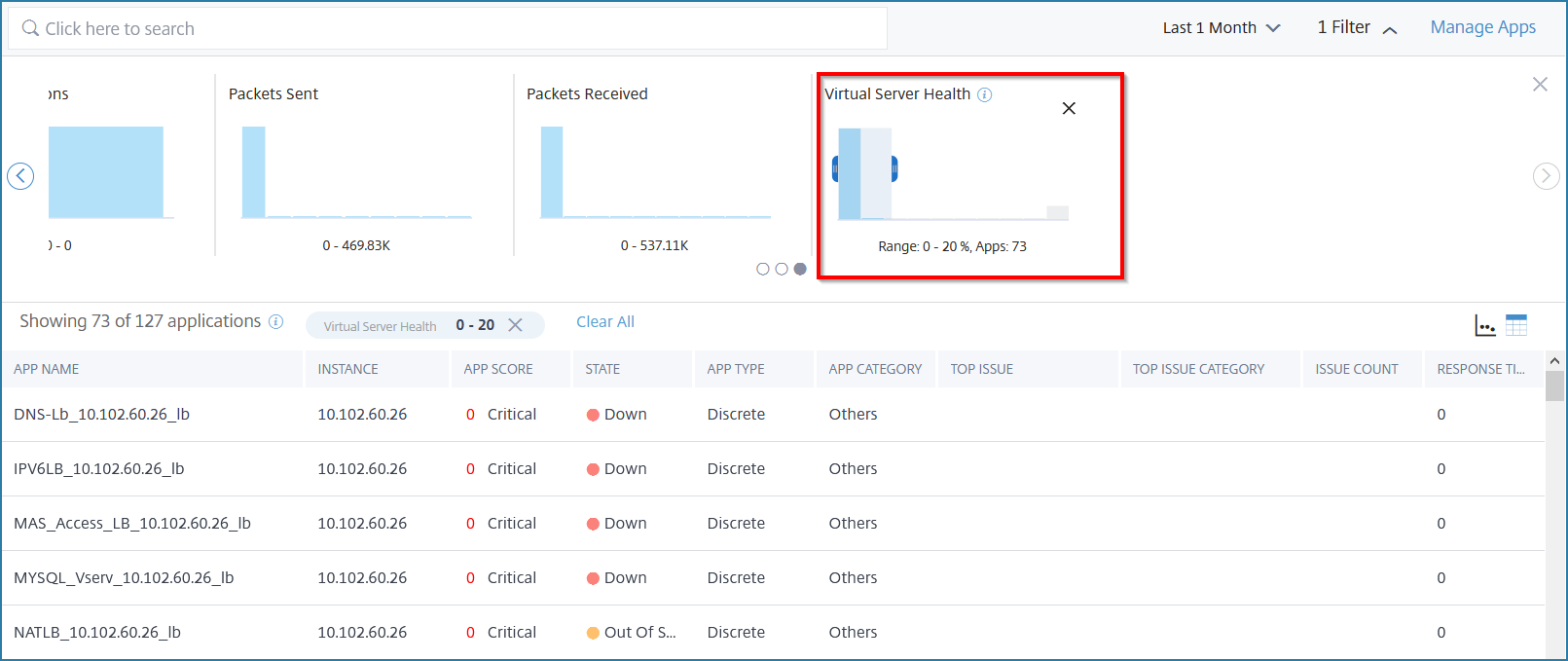Select the second carousel page dot

tap(782, 269)
